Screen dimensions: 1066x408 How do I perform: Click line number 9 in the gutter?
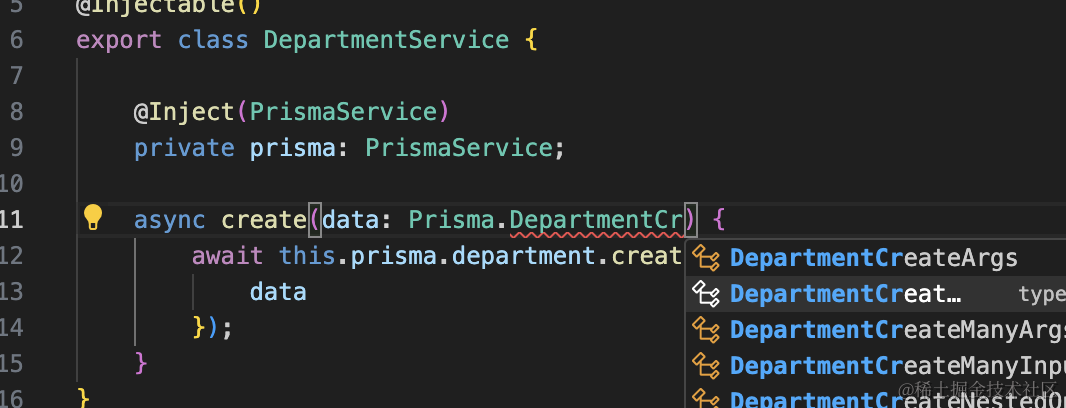coord(14,148)
